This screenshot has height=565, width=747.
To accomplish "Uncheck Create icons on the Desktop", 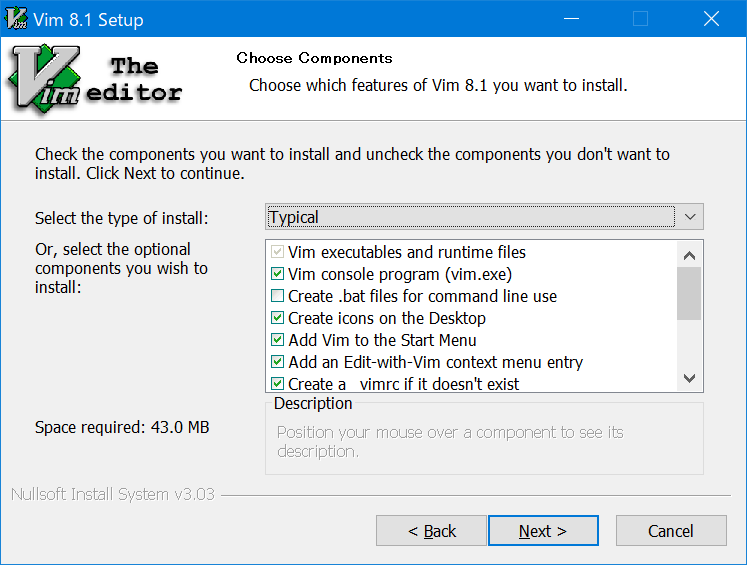I will [277, 318].
